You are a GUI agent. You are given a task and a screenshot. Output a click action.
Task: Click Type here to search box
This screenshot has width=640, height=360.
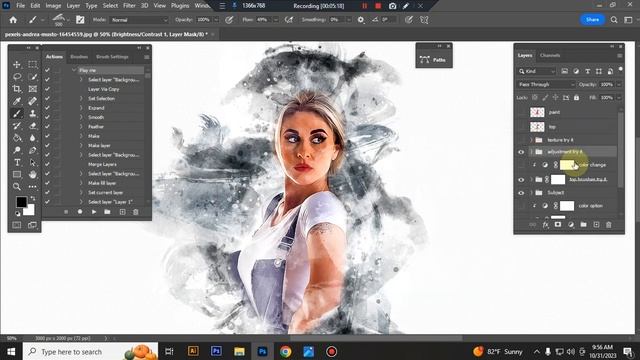coord(91,351)
